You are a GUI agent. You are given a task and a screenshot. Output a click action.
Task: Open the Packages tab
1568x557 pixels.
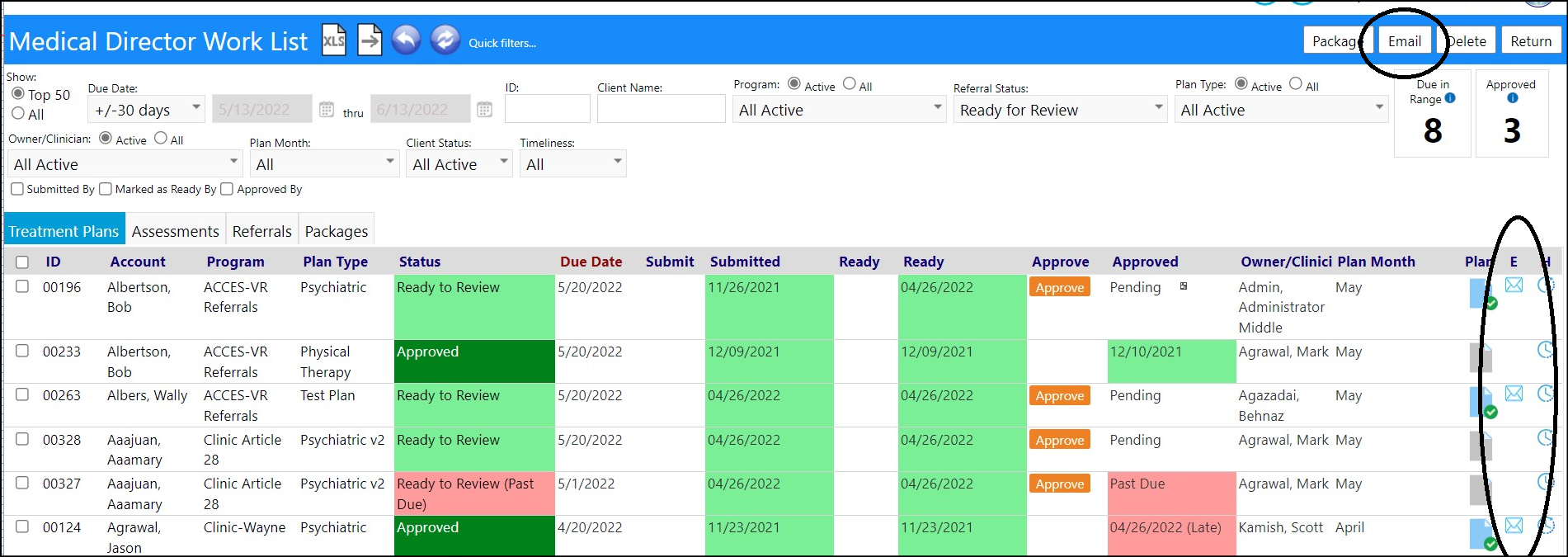[337, 231]
